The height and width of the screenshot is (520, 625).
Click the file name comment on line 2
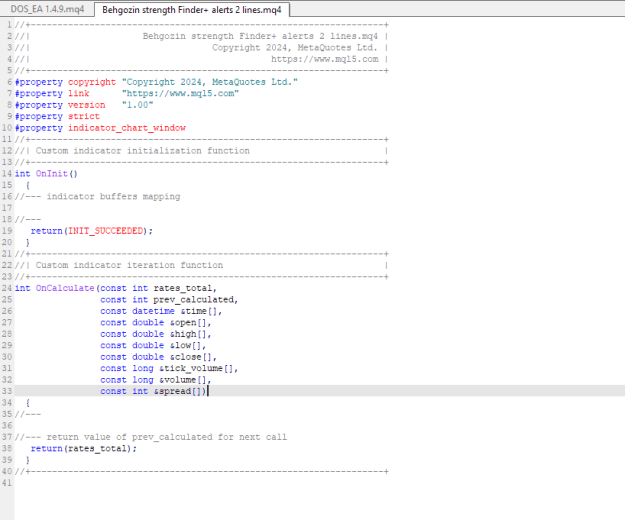[x=260, y=36]
